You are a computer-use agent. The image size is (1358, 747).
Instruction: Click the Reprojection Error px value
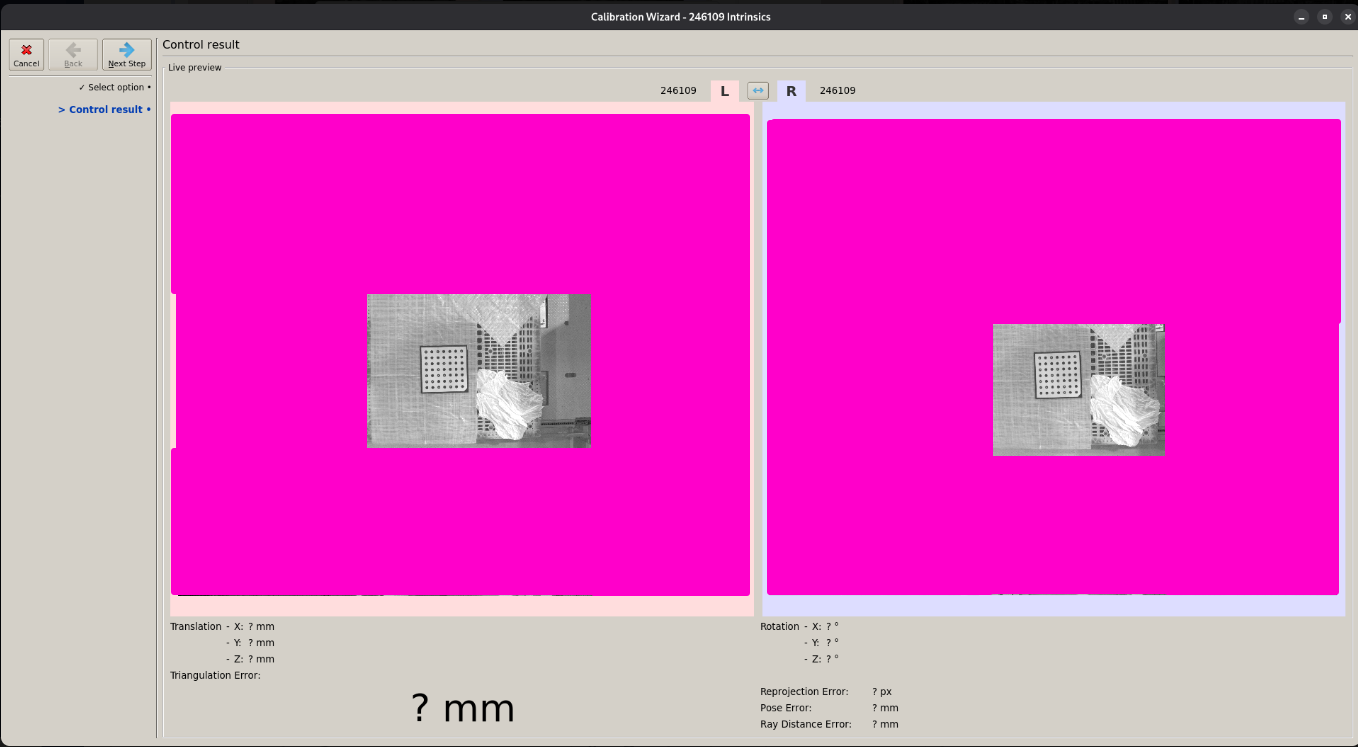click(881, 692)
